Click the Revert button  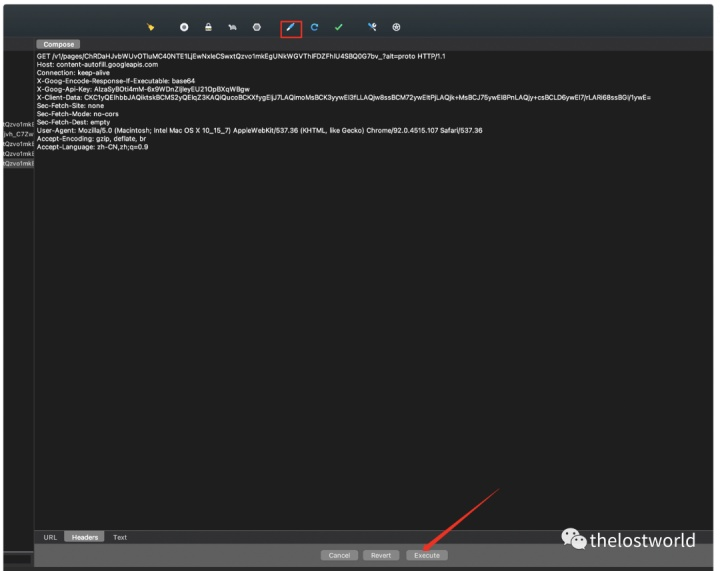381,555
